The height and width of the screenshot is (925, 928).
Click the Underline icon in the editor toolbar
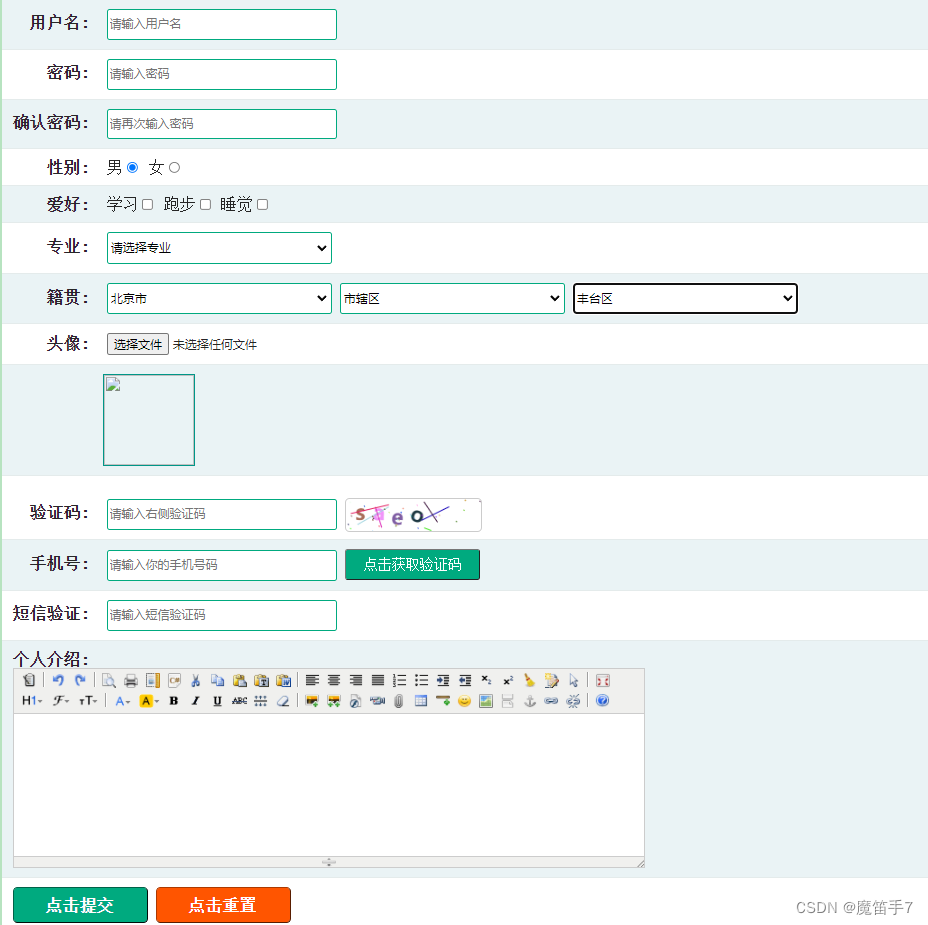215,700
